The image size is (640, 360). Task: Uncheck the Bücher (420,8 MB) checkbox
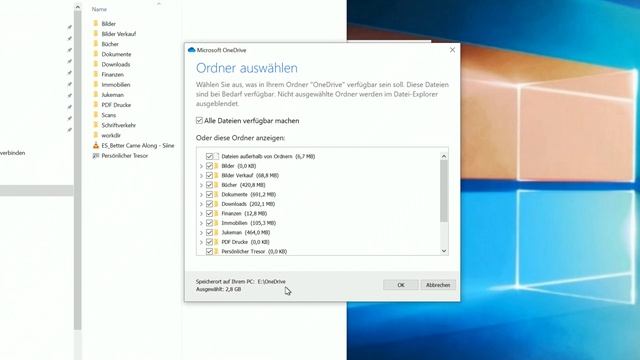click(209, 185)
